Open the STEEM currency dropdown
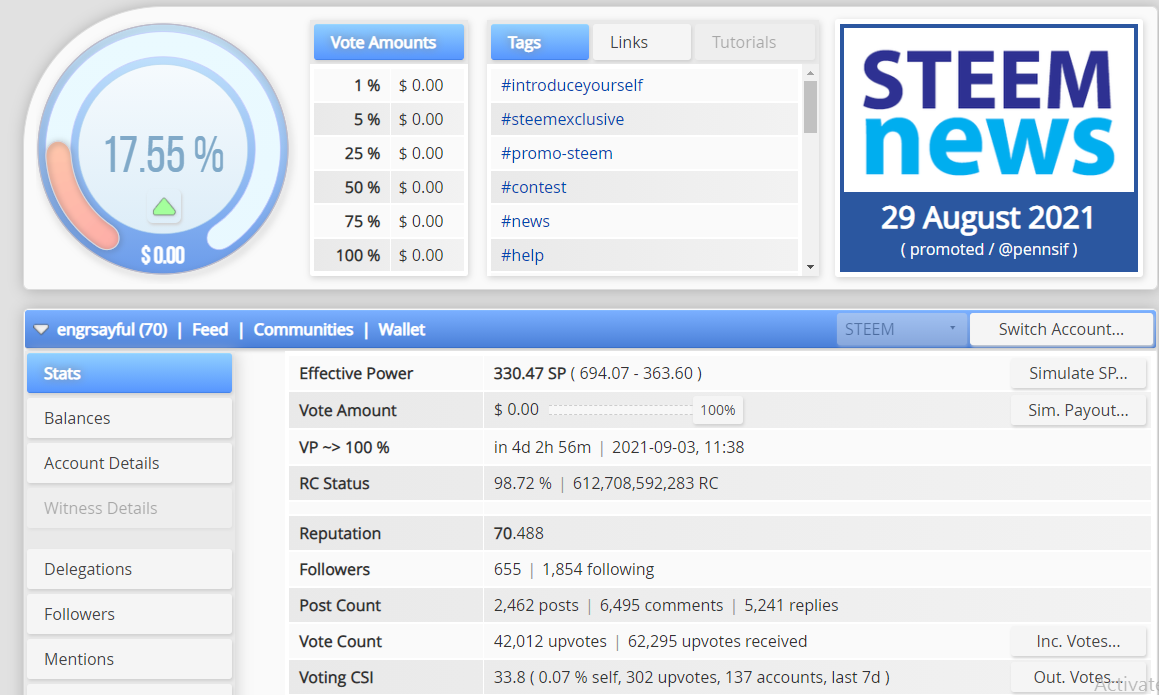The width and height of the screenshot is (1159, 695). pyautogui.click(x=901, y=329)
